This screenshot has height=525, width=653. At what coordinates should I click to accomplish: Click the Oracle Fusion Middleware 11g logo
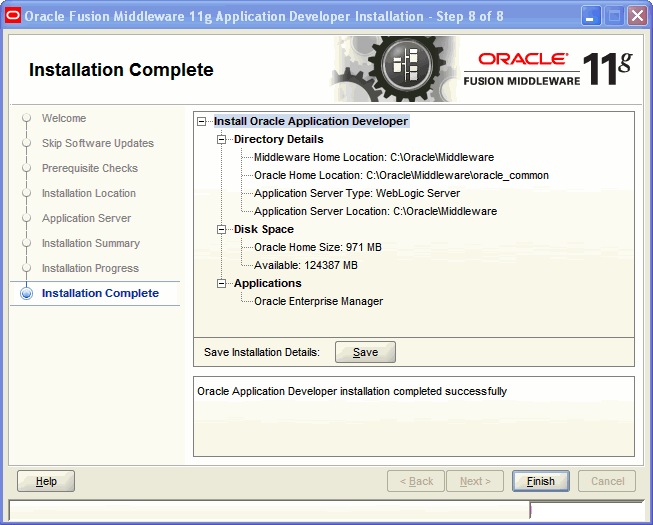pyautogui.click(x=548, y=69)
